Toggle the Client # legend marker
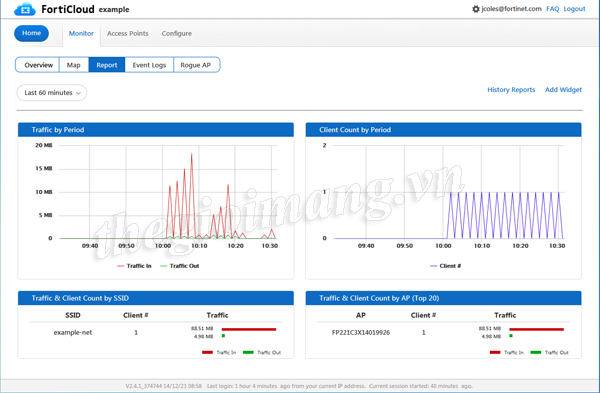This screenshot has width=600, height=393. [x=434, y=266]
